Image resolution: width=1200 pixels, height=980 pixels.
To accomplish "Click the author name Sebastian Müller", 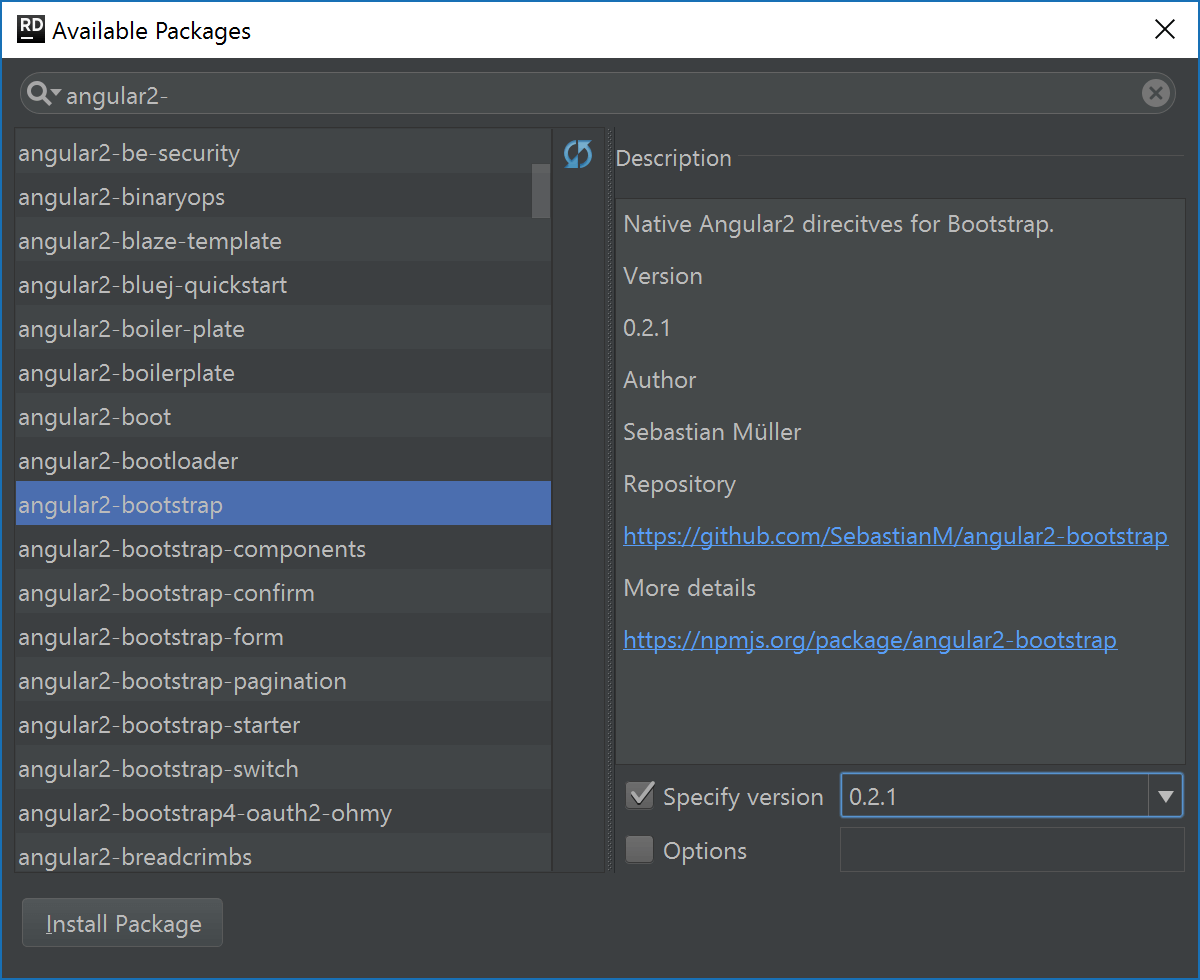I will [712, 432].
